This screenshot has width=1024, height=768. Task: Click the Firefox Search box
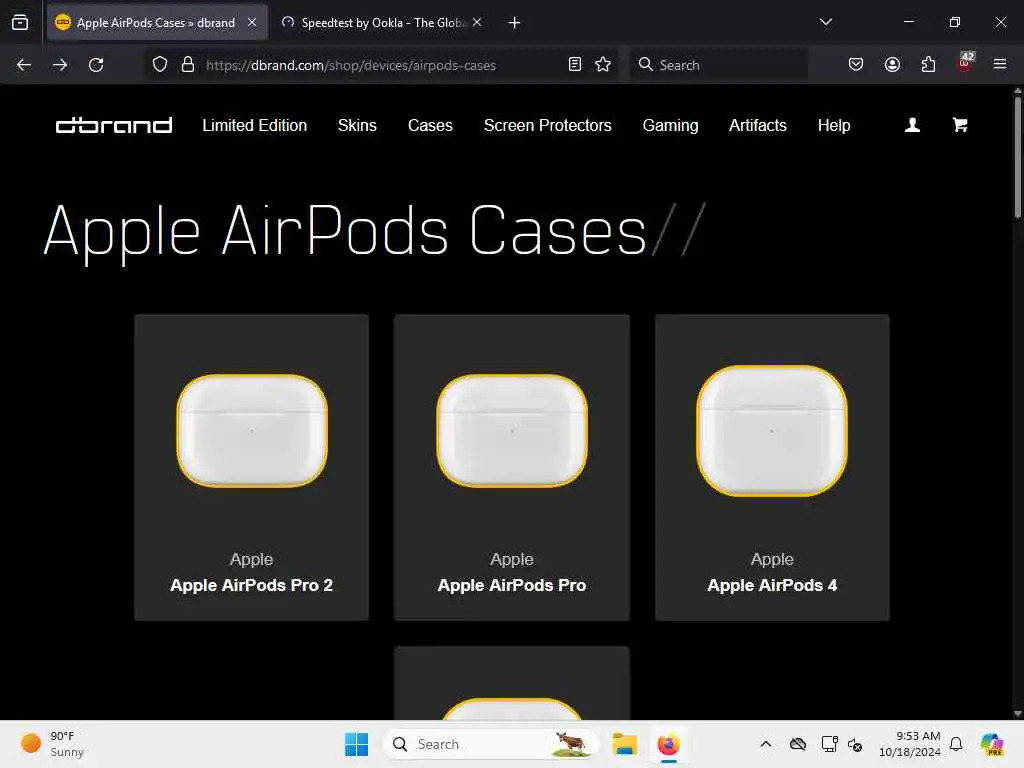point(718,65)
